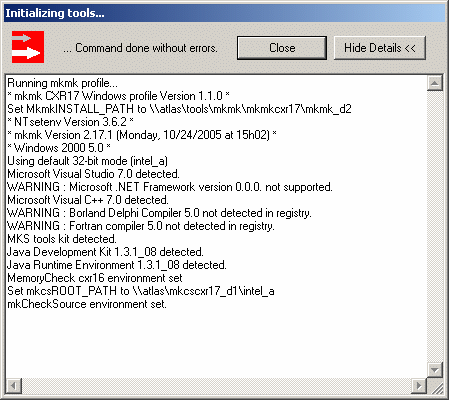
Task: Click the vertical scrollbar up arrow
Action: click(x=435, y=83)
